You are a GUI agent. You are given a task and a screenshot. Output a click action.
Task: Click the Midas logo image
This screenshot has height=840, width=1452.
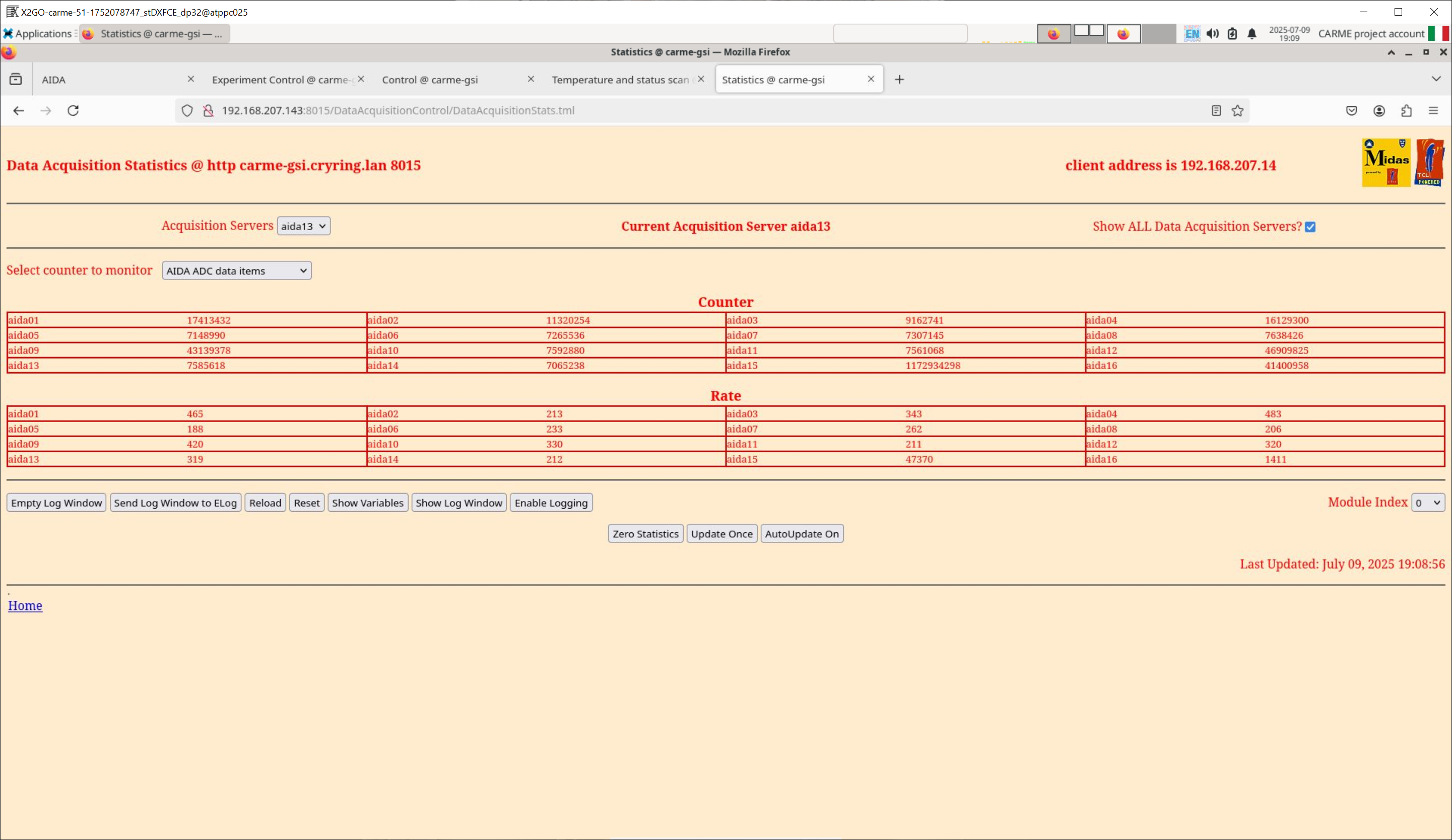1385,163
